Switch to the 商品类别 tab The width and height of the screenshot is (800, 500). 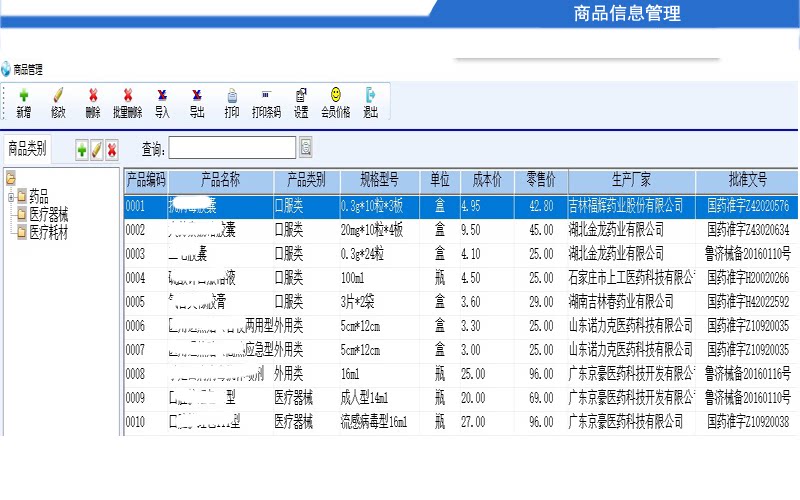[27, 149]
